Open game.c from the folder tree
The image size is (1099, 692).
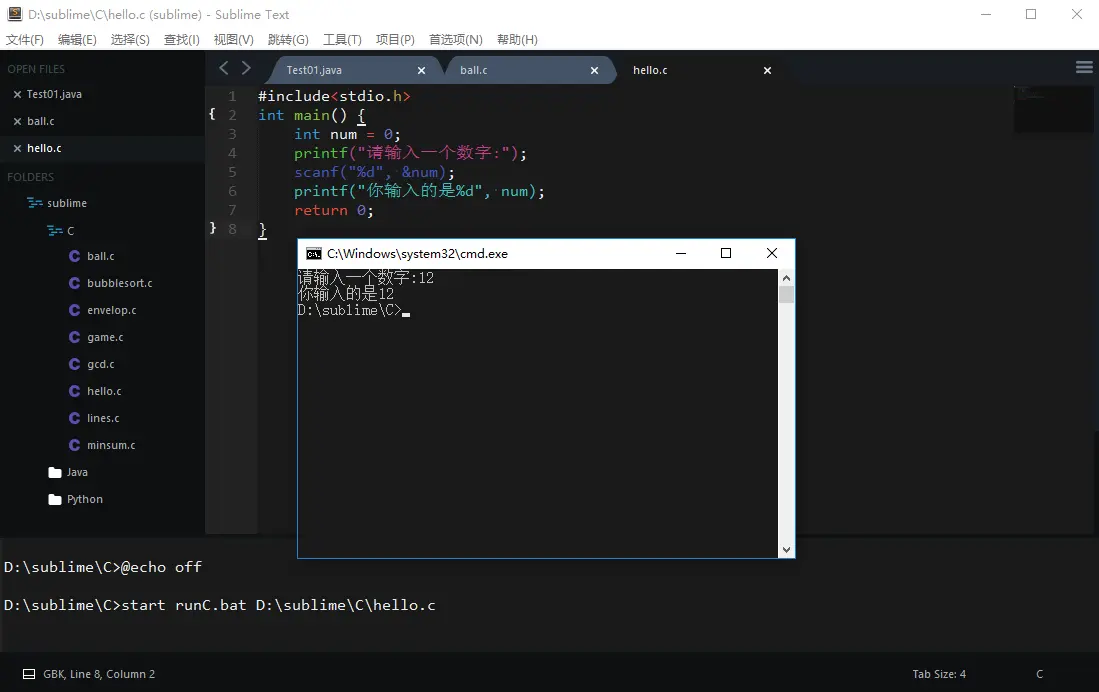coord(105,337)
